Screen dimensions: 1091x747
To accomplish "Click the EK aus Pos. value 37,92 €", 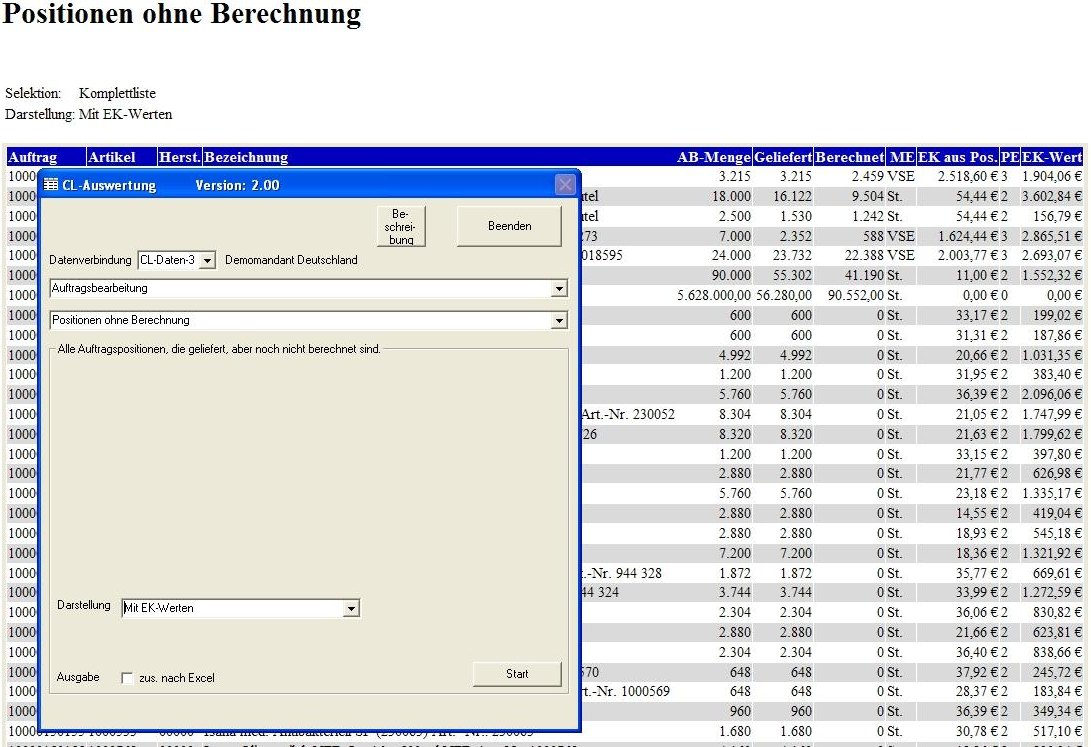I will pos(977,673).
